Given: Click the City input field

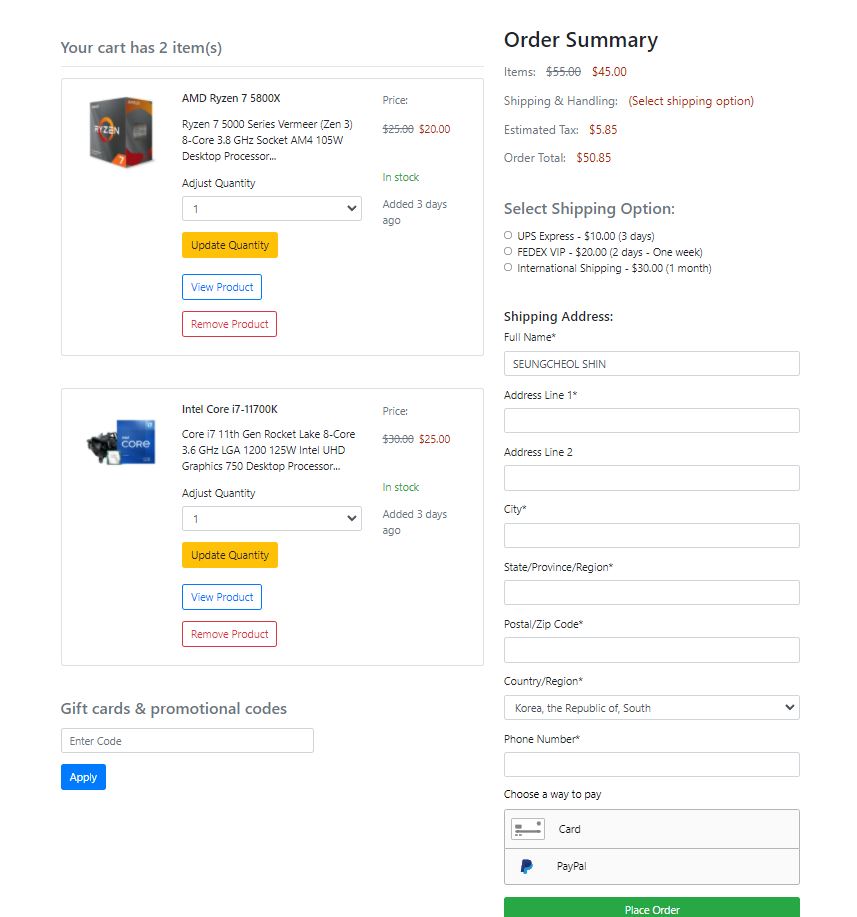Looking at the screenshot, I should click(x=652, y=535).
